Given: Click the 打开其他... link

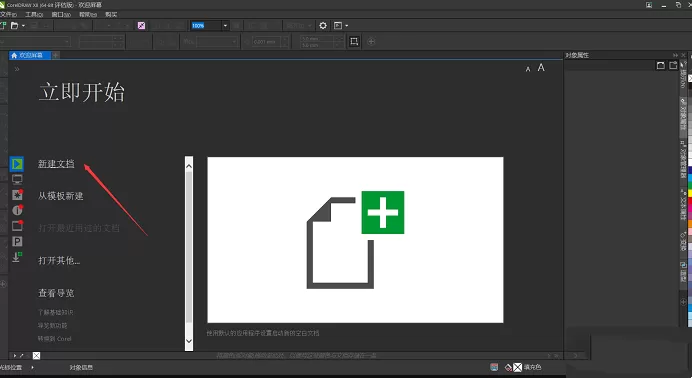Looking at the screenshot, I should point(59,260).
